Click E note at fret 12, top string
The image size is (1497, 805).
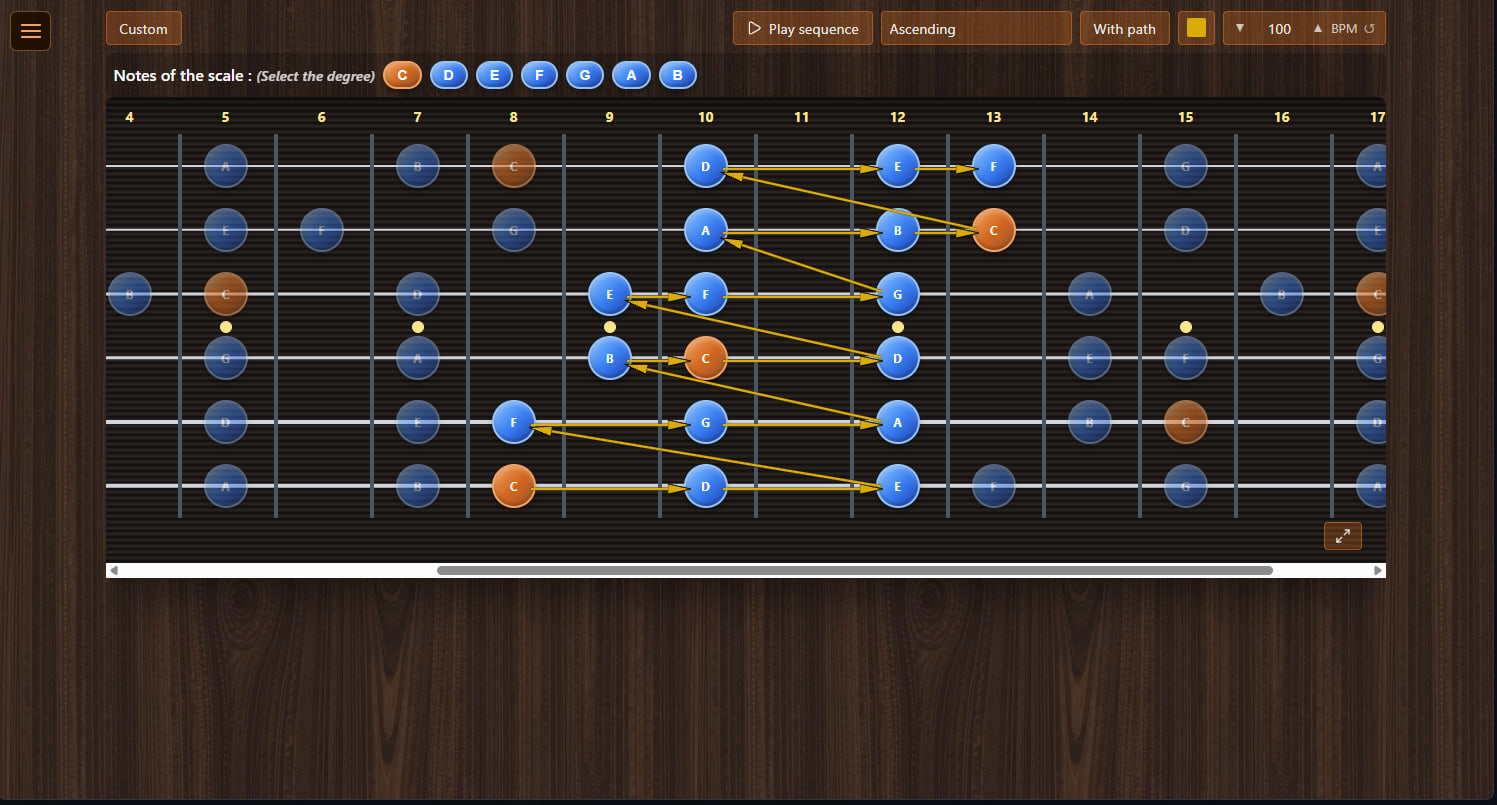coord(898,166)
